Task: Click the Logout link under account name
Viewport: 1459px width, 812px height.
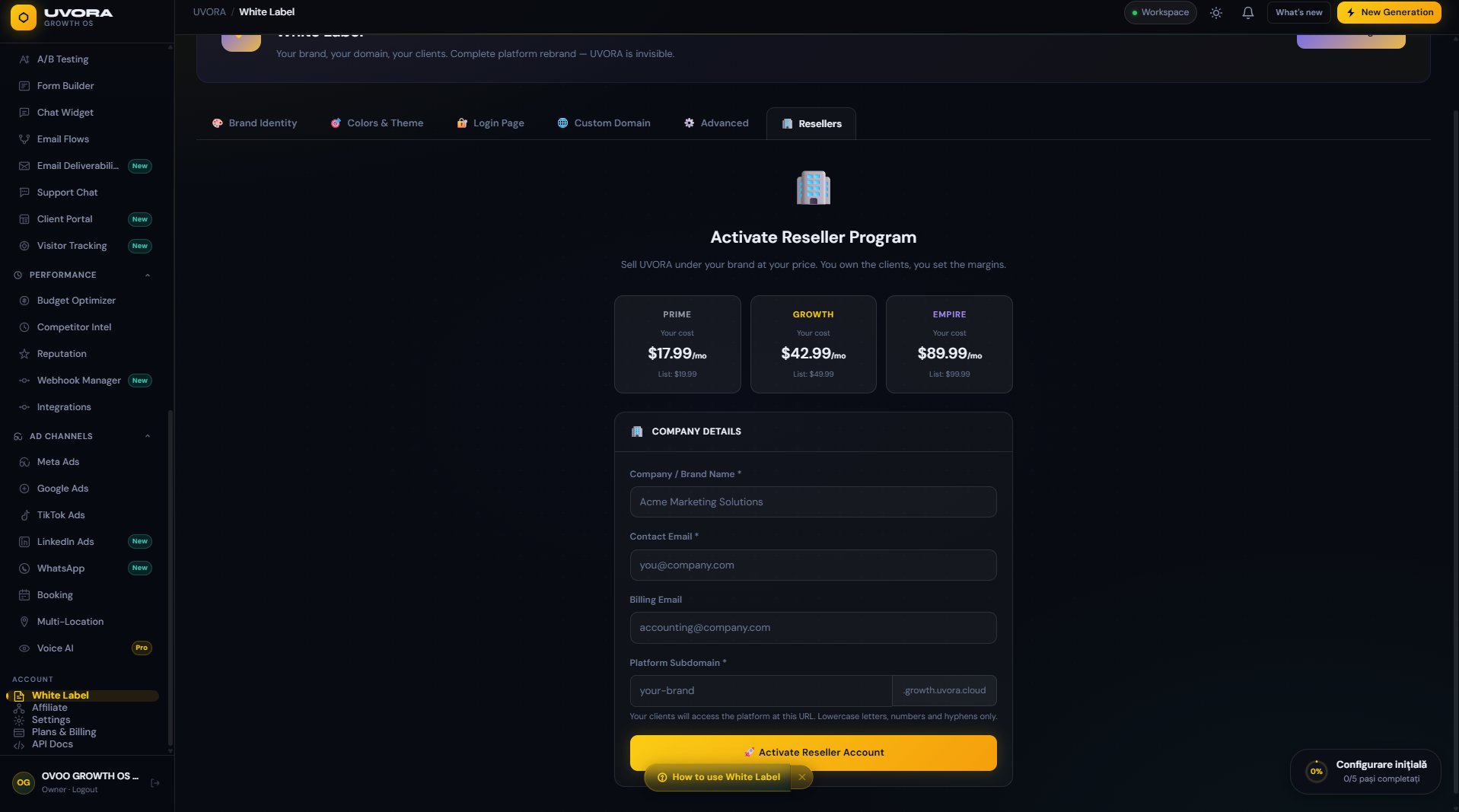Action: coord(84,790)
